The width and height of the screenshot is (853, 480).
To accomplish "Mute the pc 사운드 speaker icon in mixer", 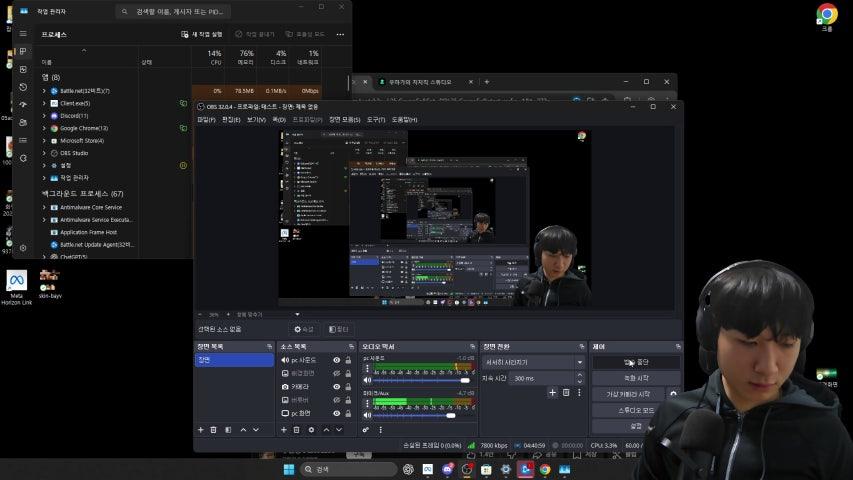I will click(x=367, y=380).
